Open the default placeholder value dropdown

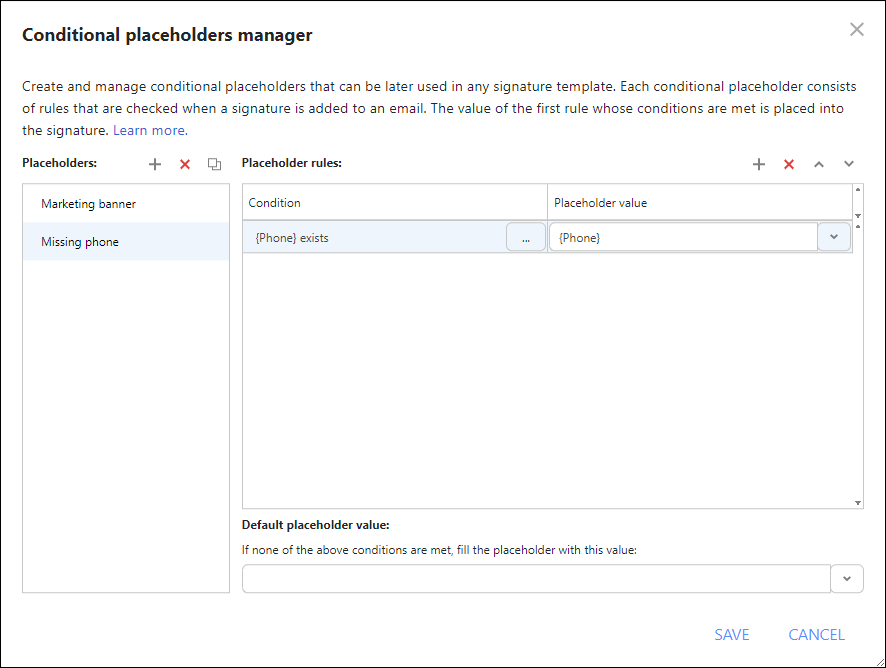[847, 578]
